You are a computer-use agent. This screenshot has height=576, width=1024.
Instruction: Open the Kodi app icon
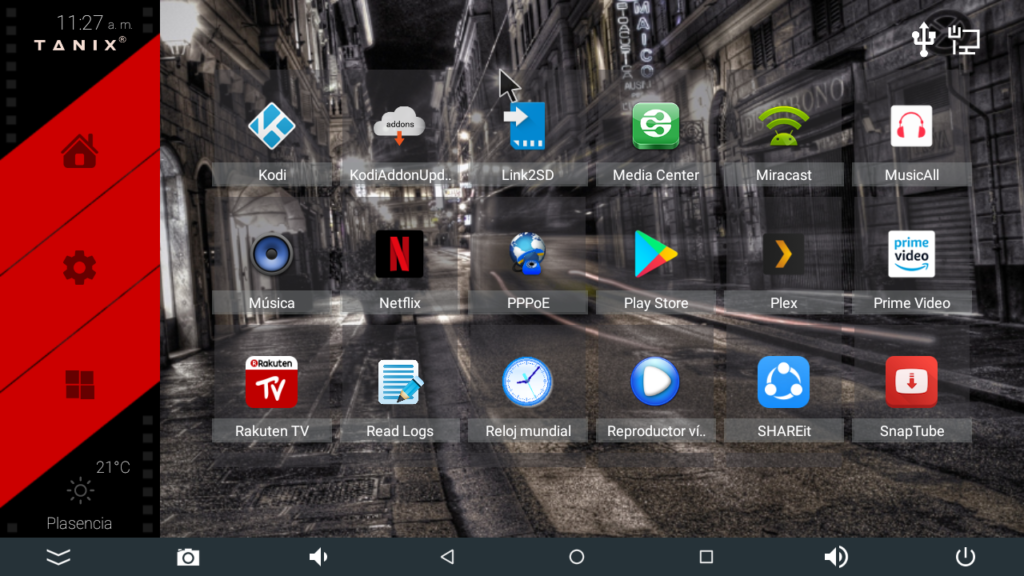pos(272,126)
